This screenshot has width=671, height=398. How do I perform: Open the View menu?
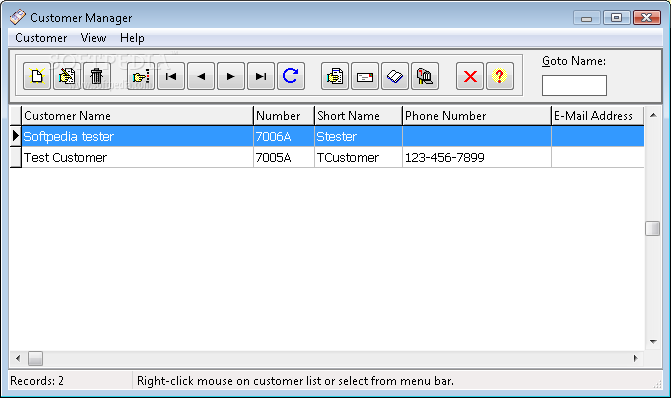coord(93,38)
